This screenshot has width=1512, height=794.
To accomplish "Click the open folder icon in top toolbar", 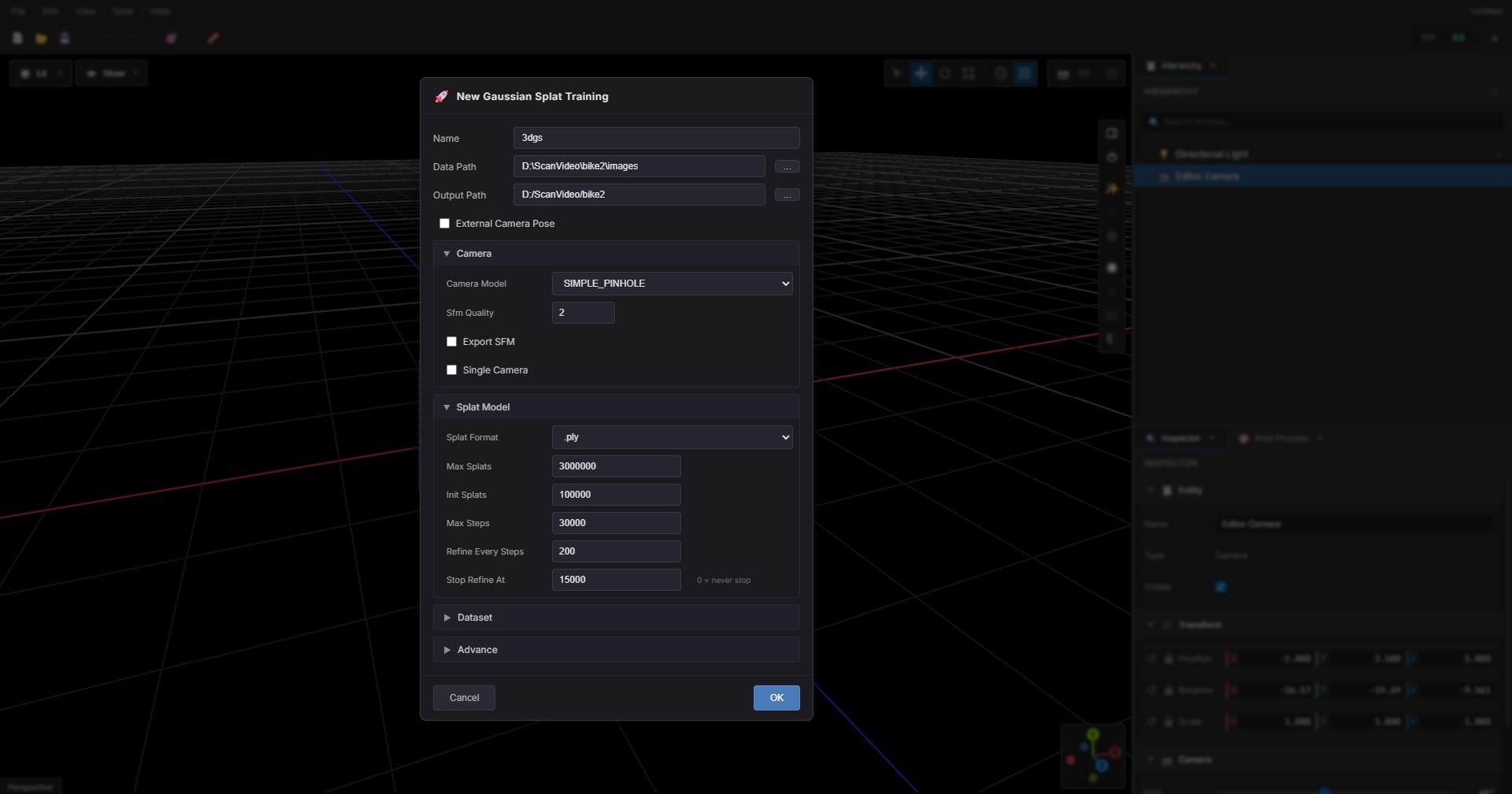I will (x=41, y=38).
